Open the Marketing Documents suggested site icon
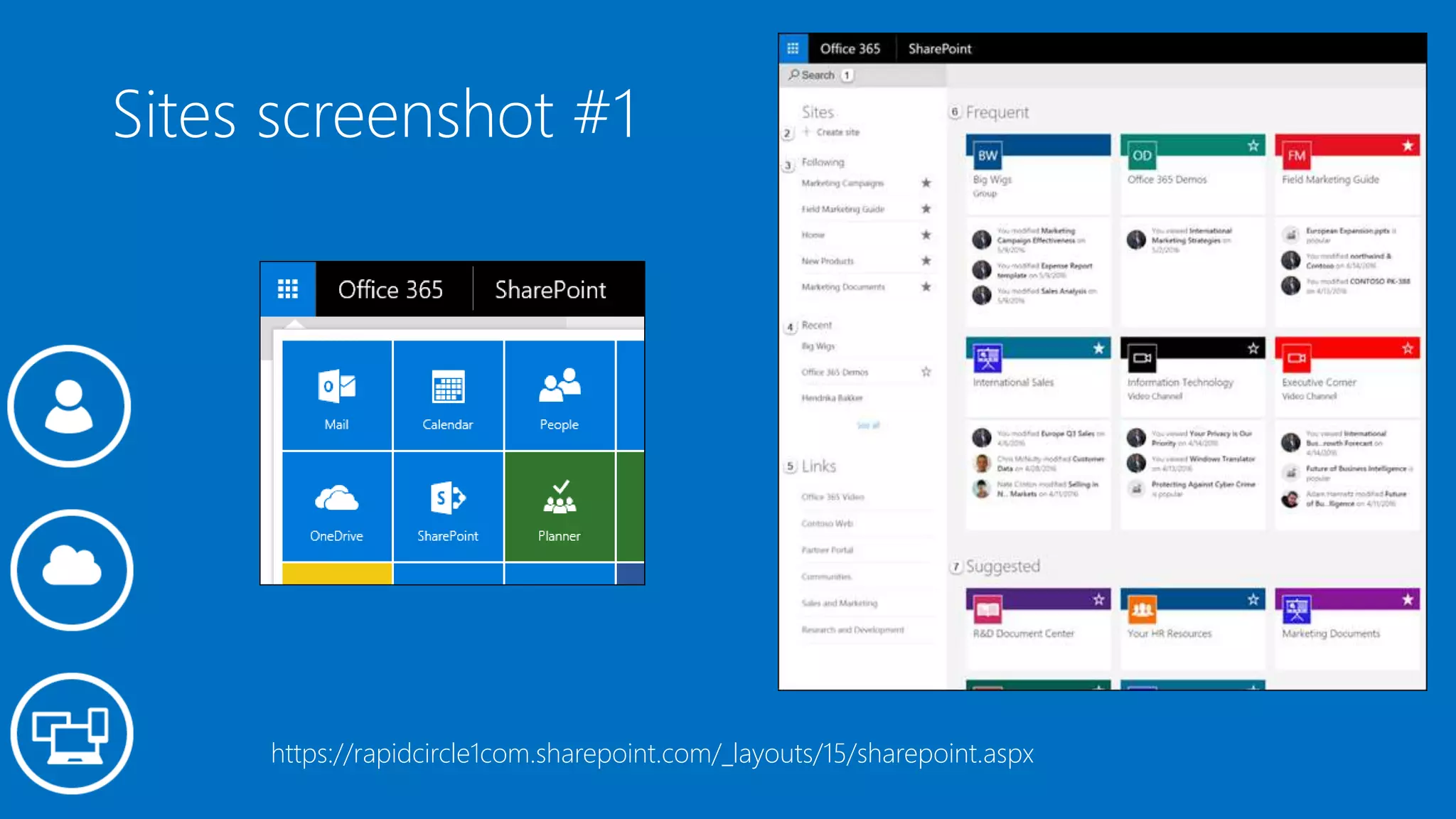 1297,609
